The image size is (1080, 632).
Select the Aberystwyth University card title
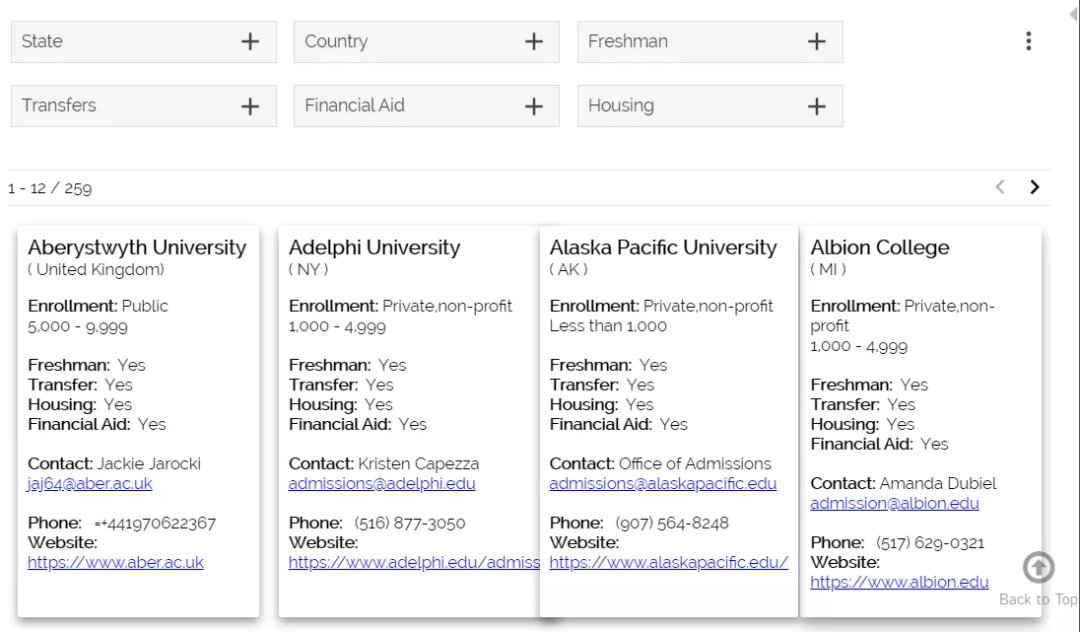click(x=137, y=248)
